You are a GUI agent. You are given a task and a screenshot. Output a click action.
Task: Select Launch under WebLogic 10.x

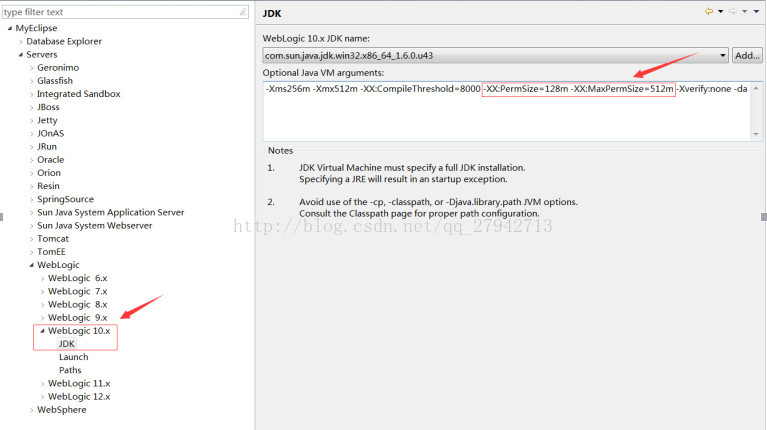(73, 357)
